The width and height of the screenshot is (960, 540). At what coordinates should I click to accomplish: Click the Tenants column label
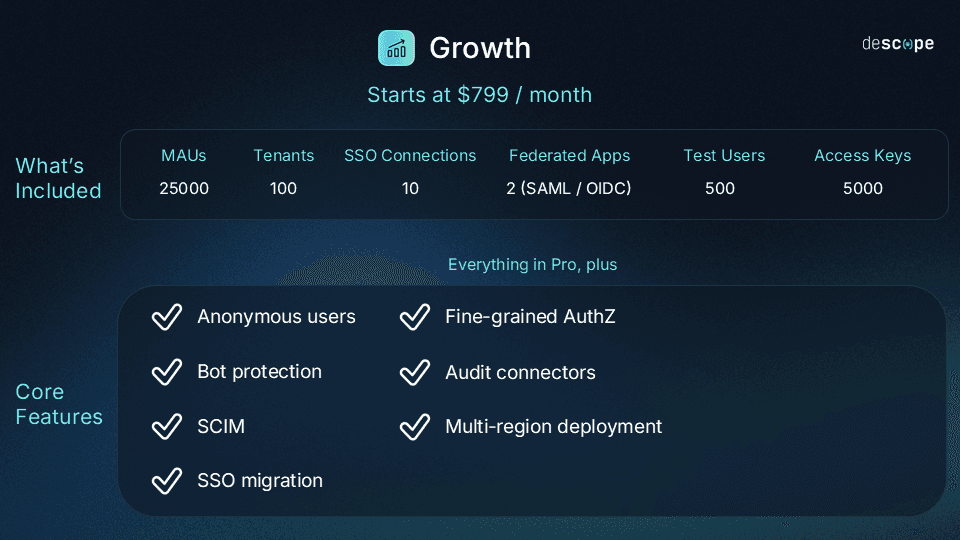[x=283, y=156]
